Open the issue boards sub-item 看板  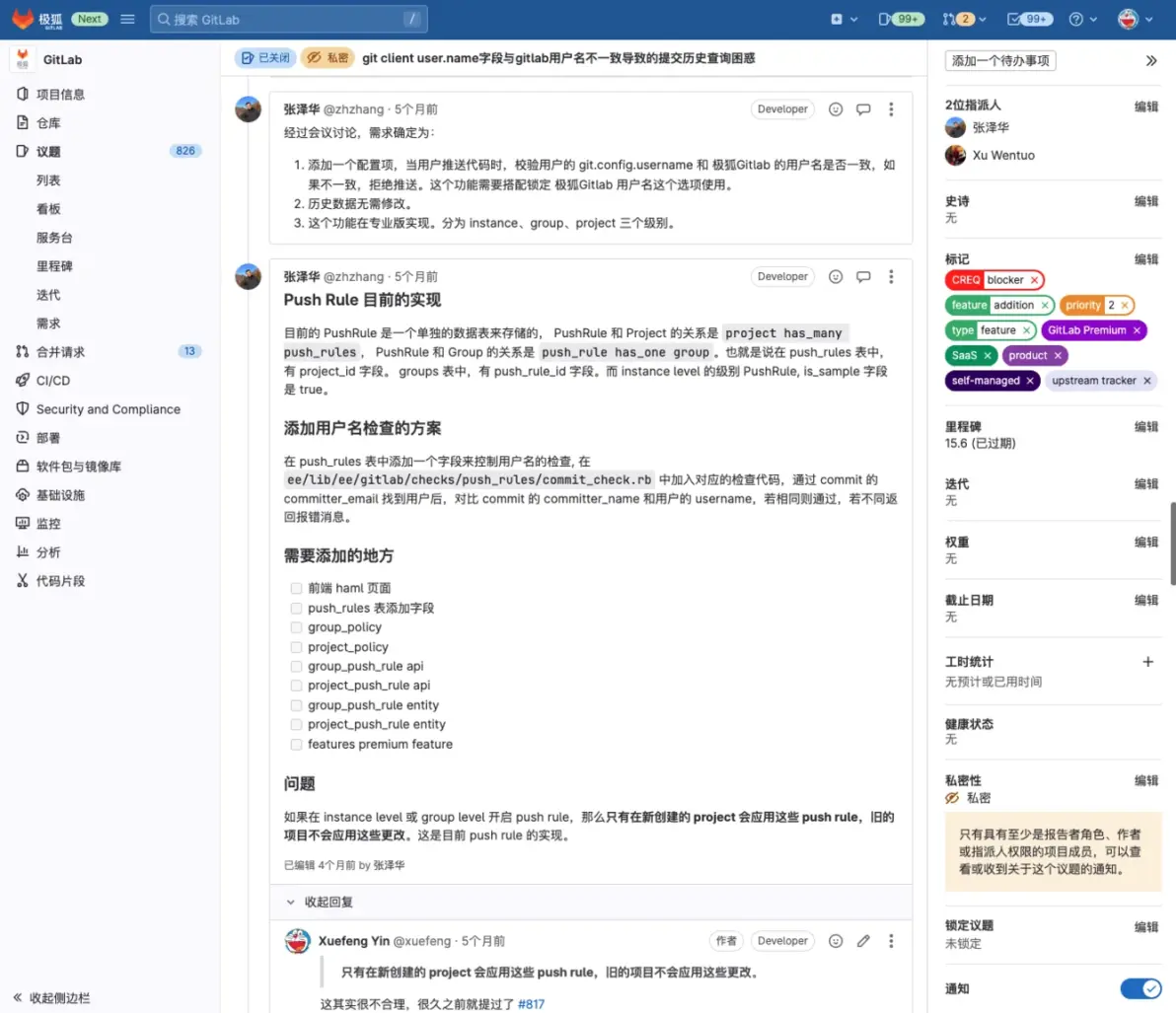click(48, 209)
